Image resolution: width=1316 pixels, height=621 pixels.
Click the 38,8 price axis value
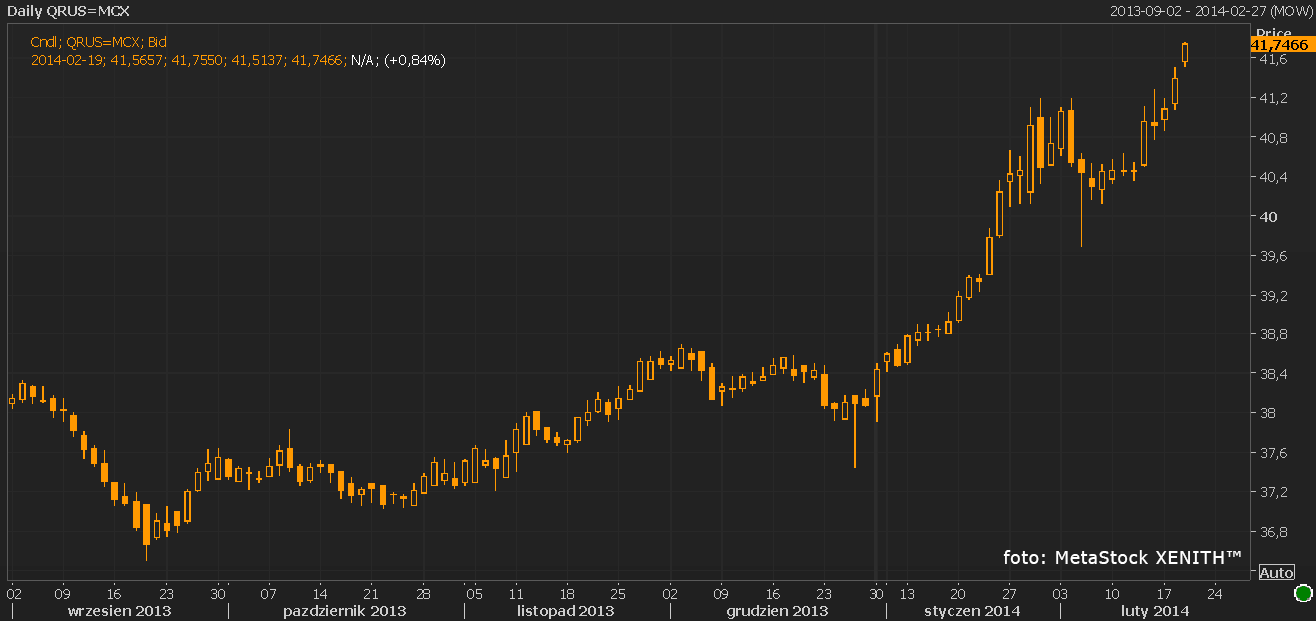point(1272,335)
